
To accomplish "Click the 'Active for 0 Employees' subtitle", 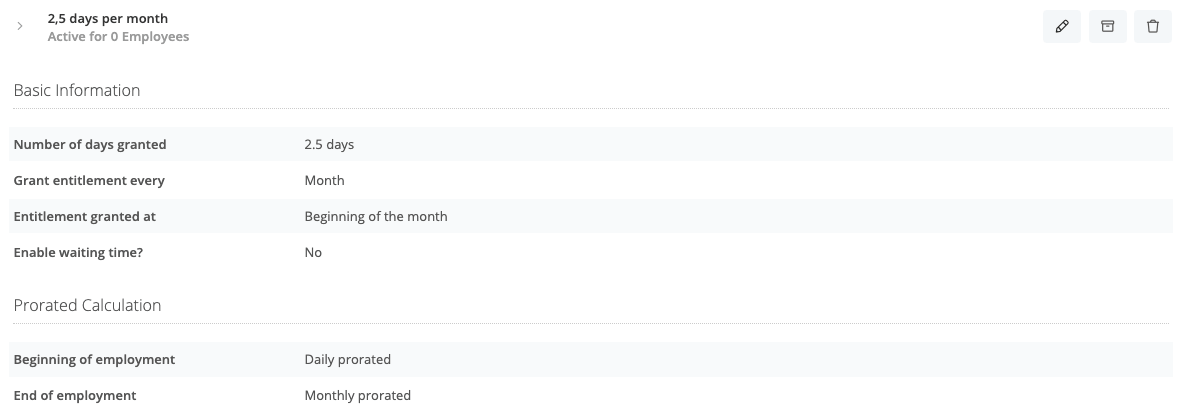I will 118,36.
